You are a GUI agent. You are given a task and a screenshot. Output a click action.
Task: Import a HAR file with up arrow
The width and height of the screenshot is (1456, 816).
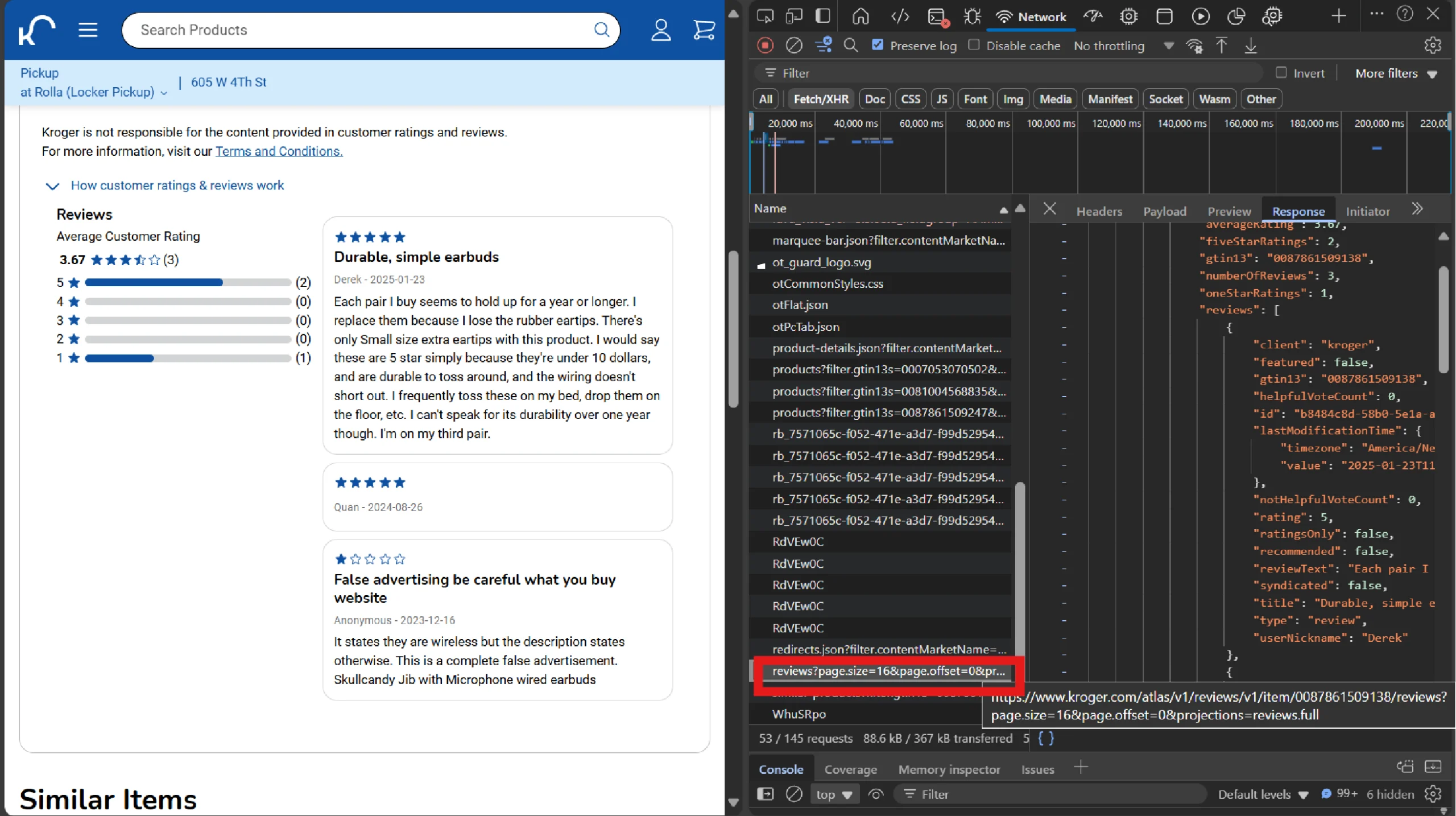tap(1221, 46)
